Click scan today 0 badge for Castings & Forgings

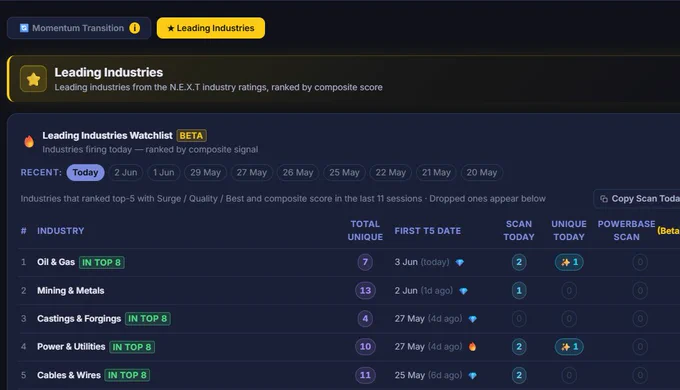click(x=519, y=319)
